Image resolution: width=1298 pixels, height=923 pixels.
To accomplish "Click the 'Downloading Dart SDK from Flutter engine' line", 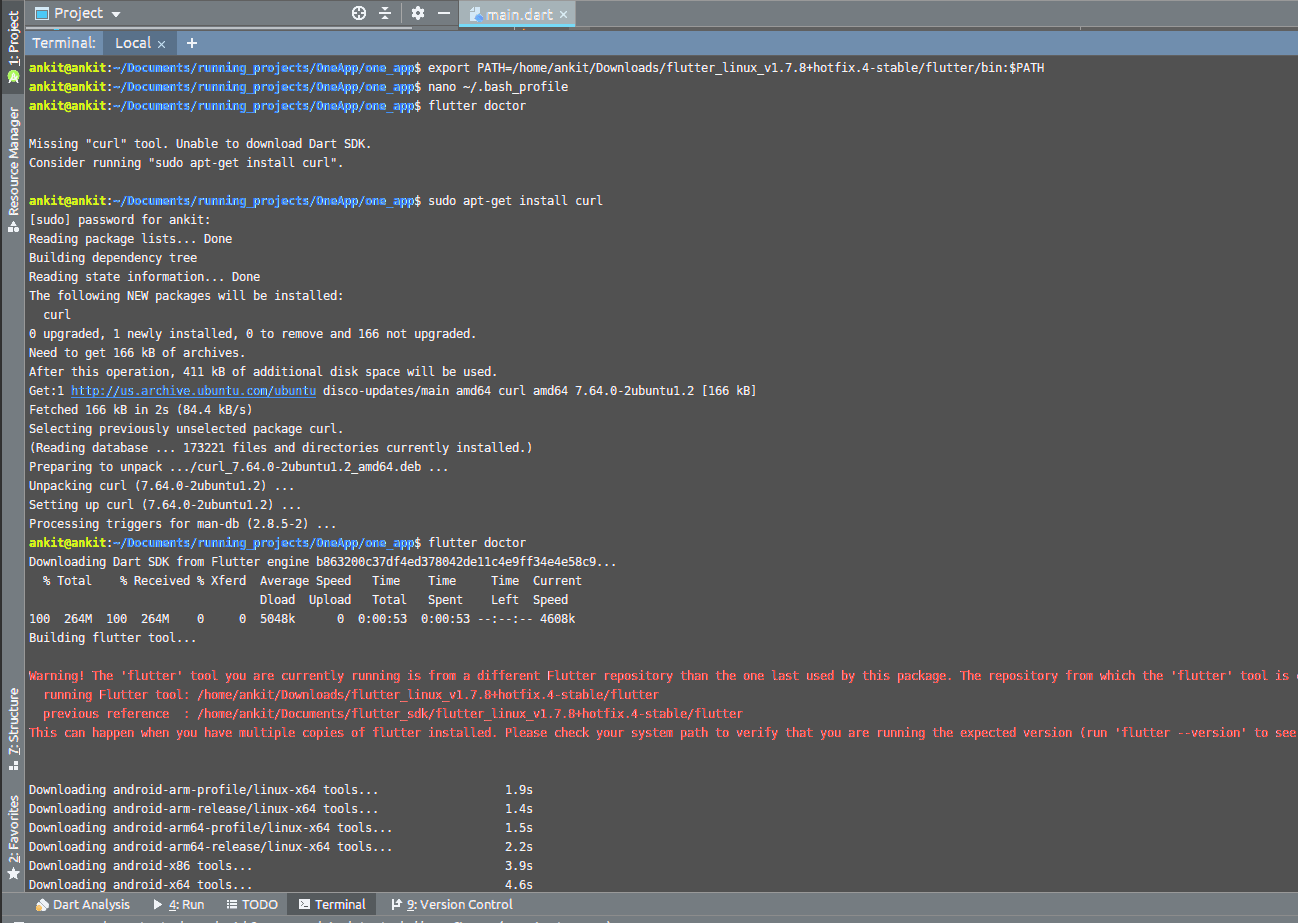I will (x=323, y=562).
